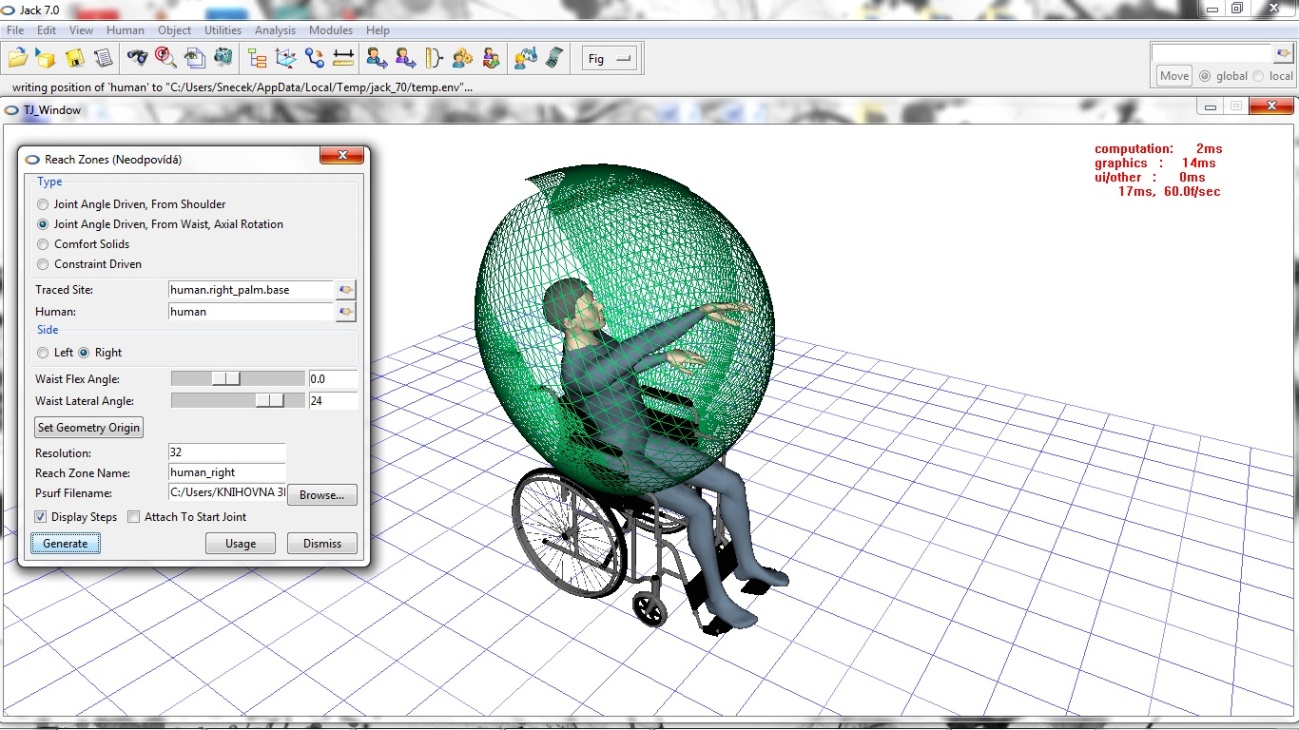Open the Analysis menu
1299x730 pixels.
pos(275,31)
